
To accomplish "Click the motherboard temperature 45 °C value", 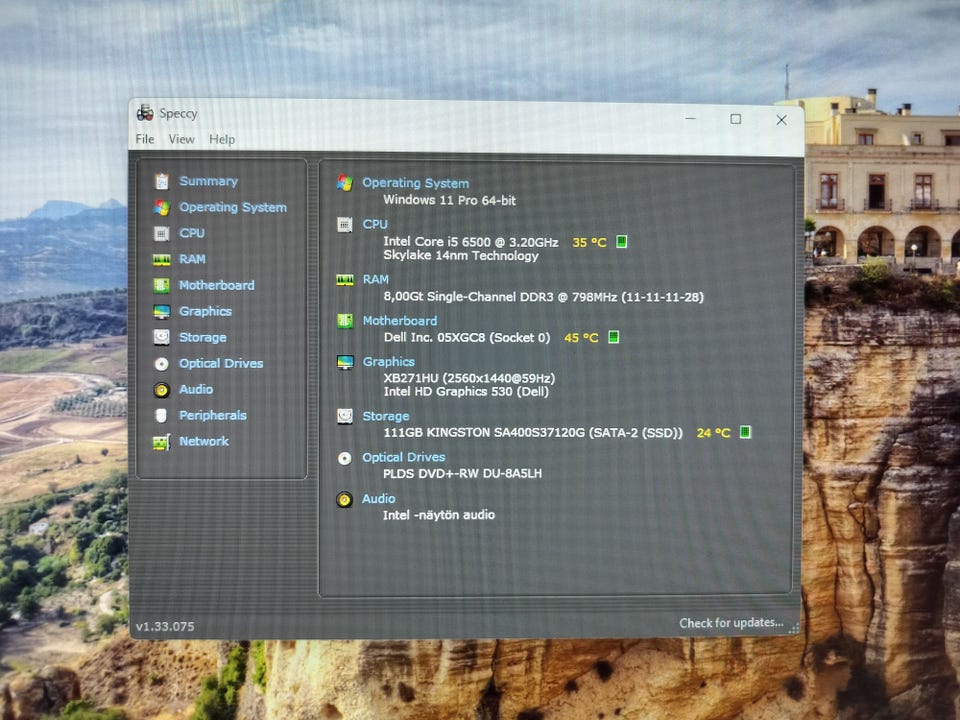I will click(x=581, y=337).
